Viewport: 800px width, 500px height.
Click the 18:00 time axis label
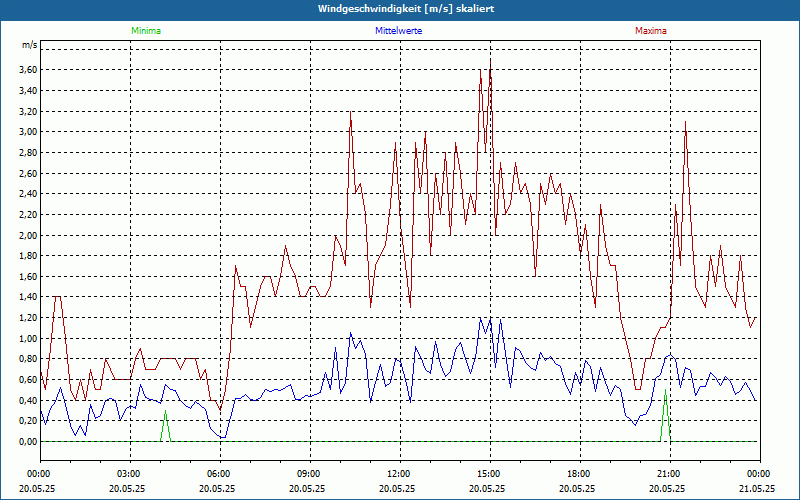click(580, 474)
